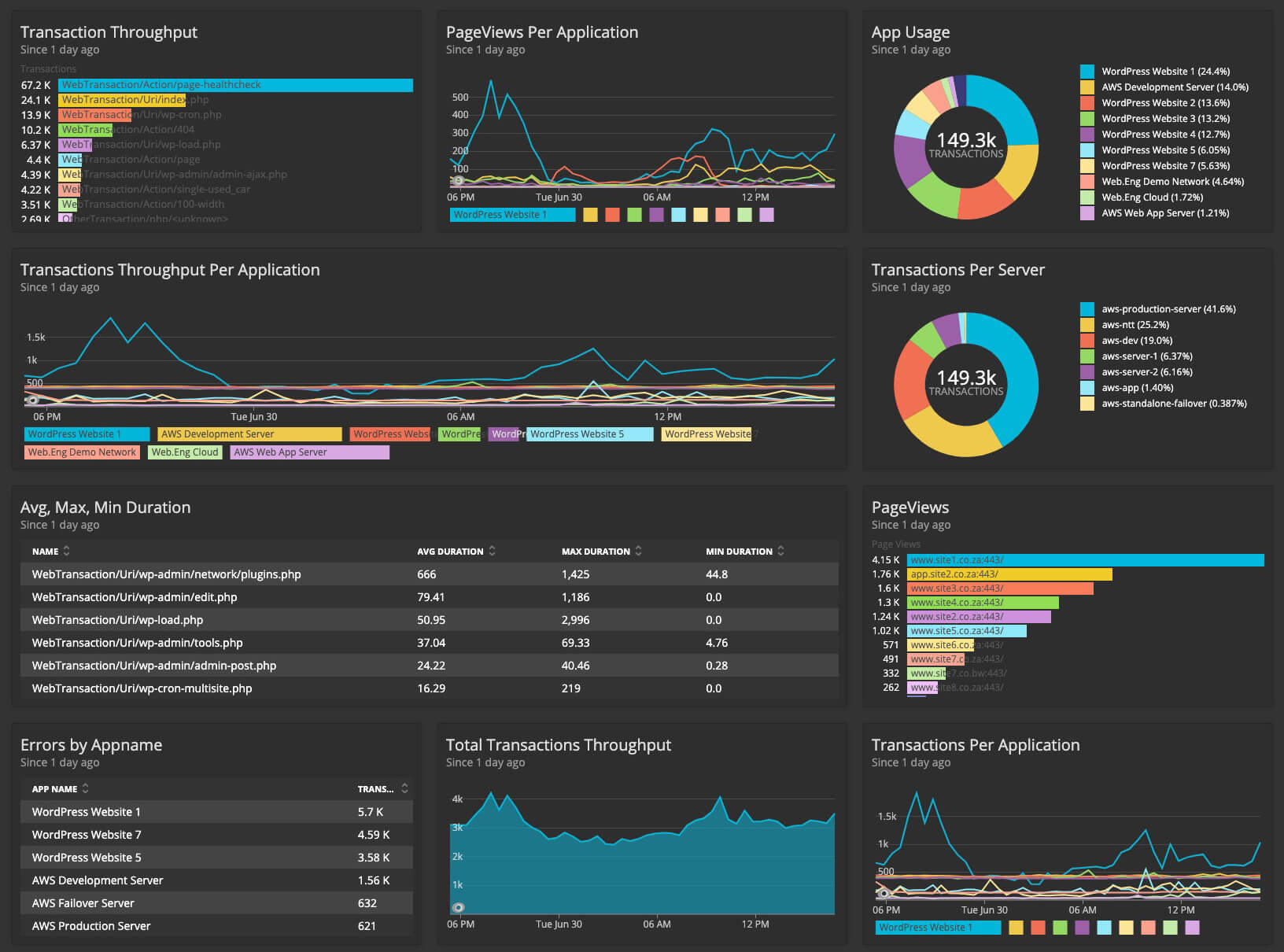Click the 2,996 max duration value
This screenshot has width=1284, height=952.
(x=575, y=620)
